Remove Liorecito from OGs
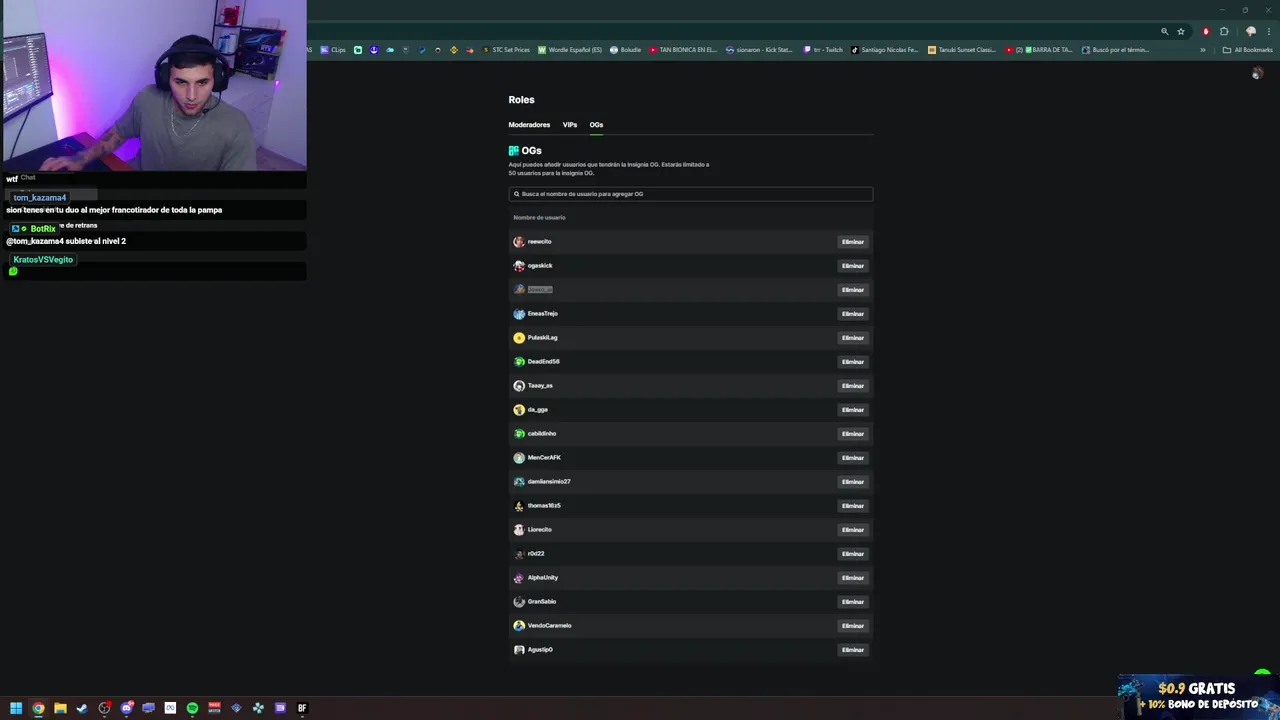The image size is (1280, 720). 852,530
